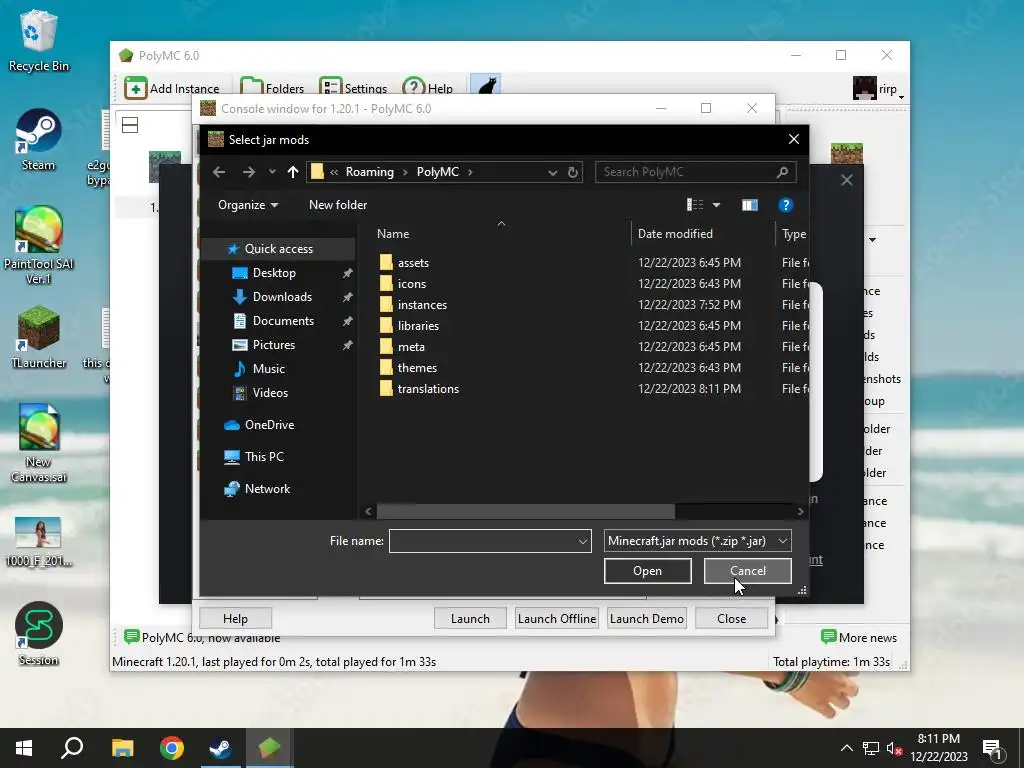
Task: Select Quick access in sidebar
Action: coord(278,249)
